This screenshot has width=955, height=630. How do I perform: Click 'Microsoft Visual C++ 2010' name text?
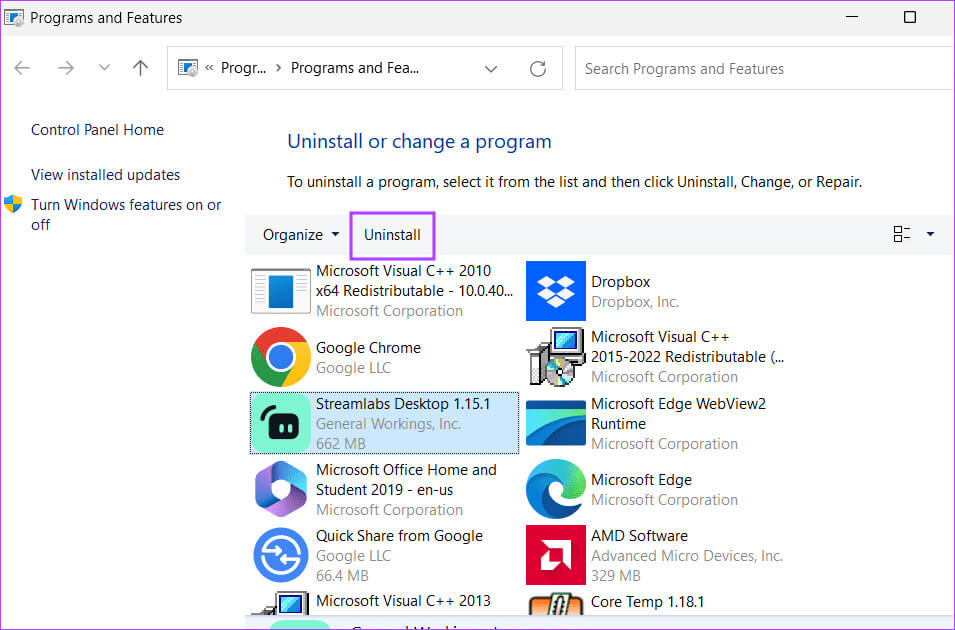pyautogui.click(x=414, y=281)
